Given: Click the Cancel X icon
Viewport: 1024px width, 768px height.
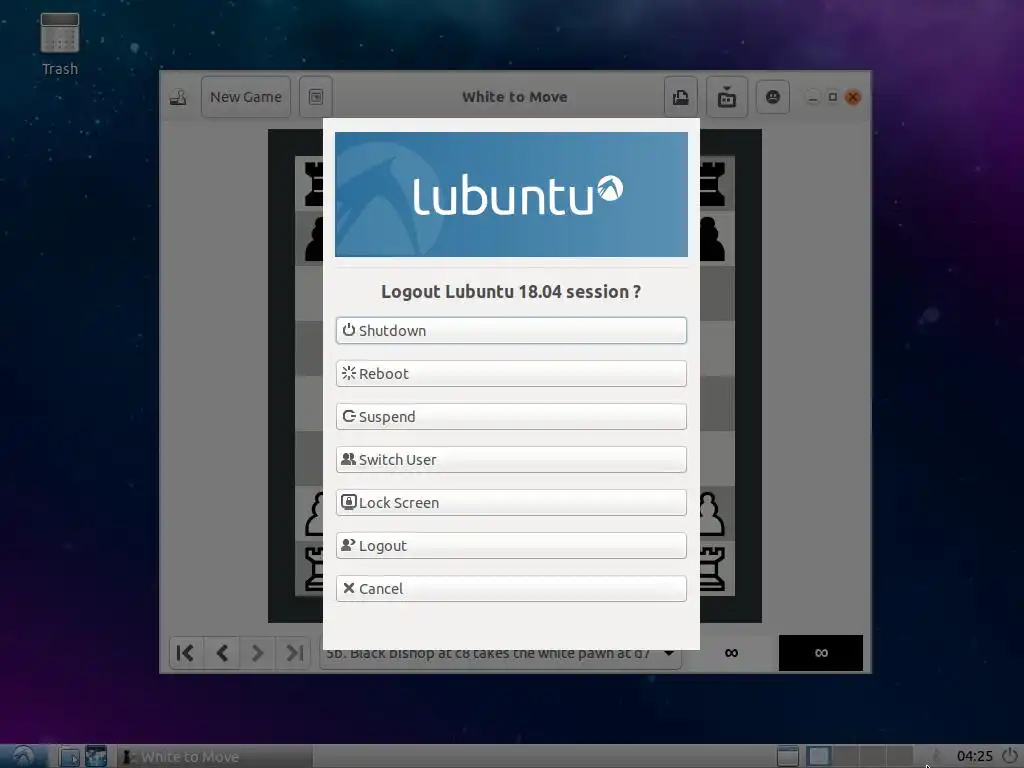Looking at the screenshot, I should (x=349, y=588).
